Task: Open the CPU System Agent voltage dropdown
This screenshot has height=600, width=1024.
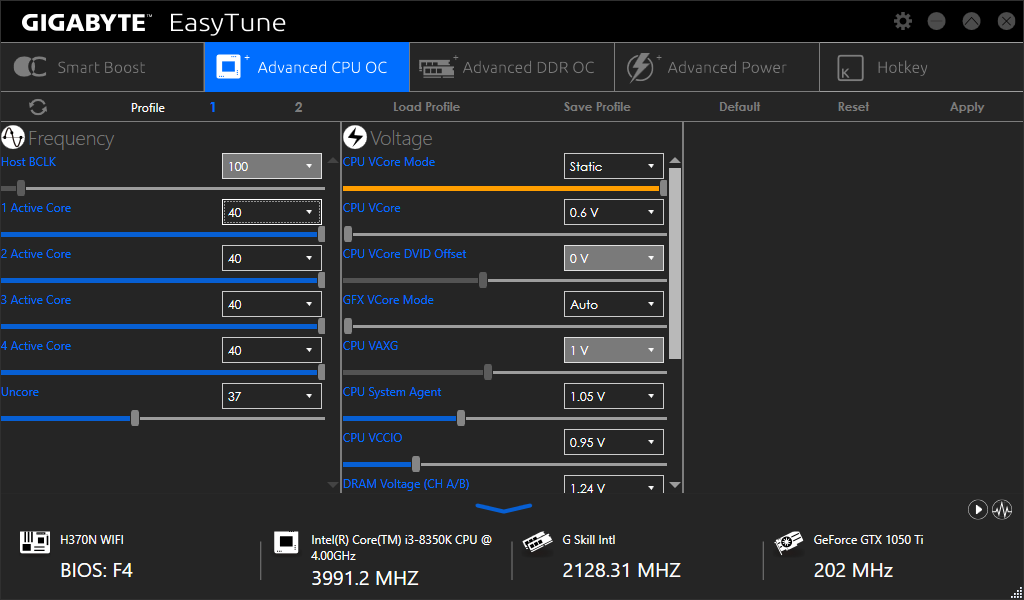Action: tap(614, 396)
